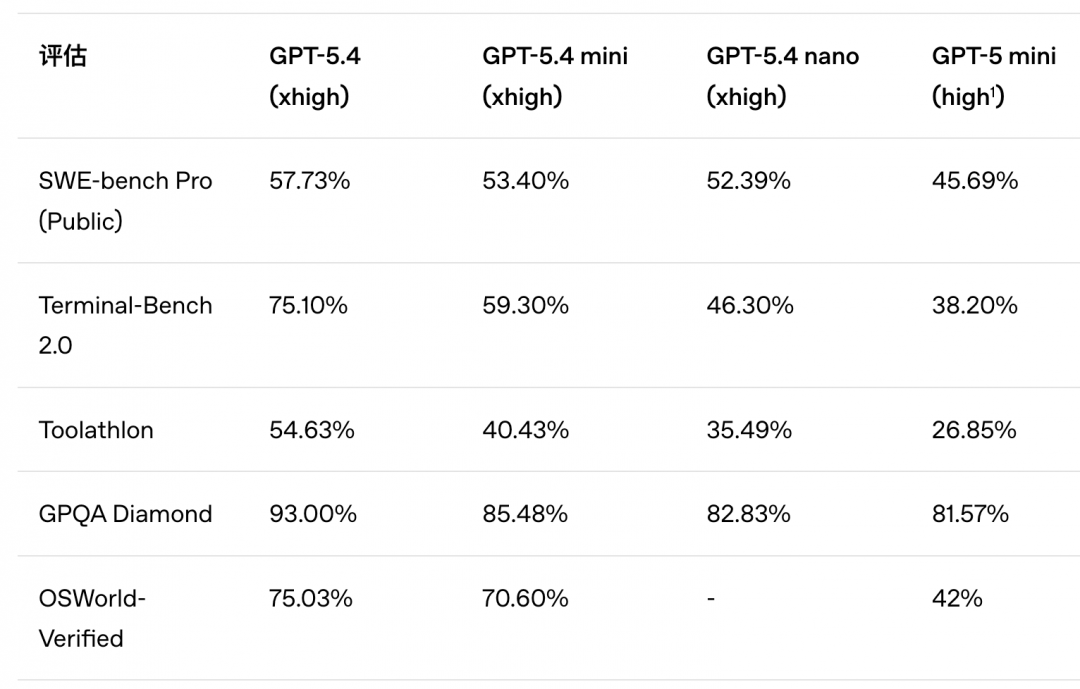Click the Terminal-Bench 2.0 row label
Viewport: 1080px width, 689px height.
(x=125, y=325)
